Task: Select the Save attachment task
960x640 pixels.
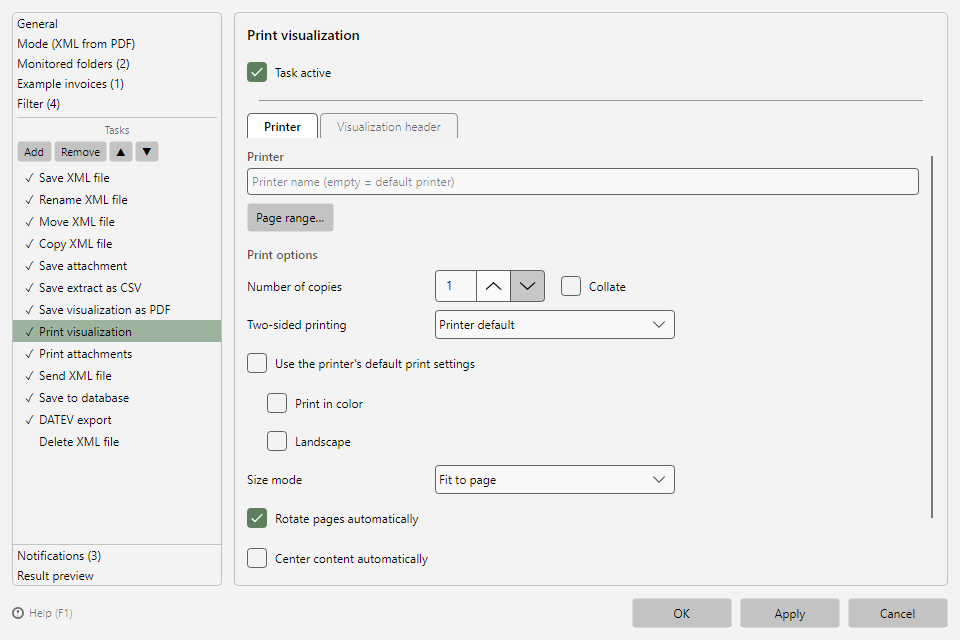Action: [x=117, y=266]
